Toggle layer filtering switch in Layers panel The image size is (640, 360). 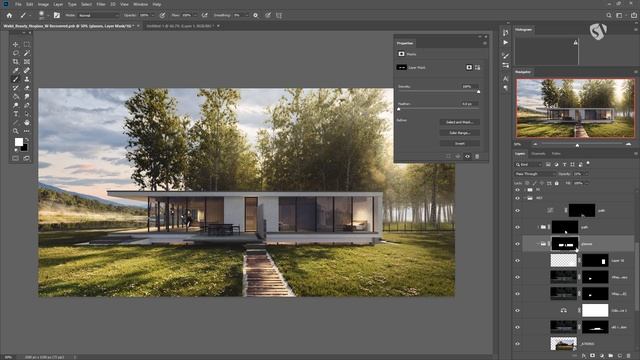(588, 163)
